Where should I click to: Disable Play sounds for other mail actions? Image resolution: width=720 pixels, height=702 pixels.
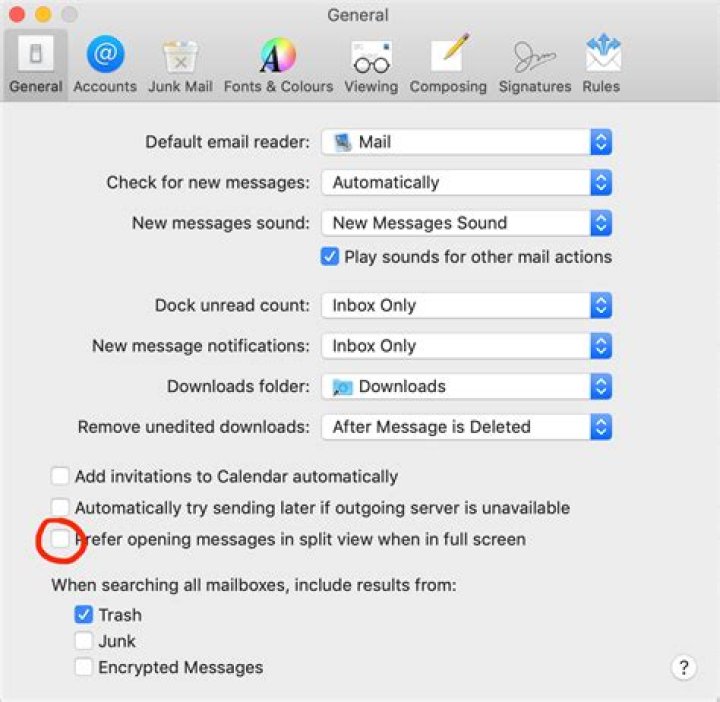click(330, 257)
